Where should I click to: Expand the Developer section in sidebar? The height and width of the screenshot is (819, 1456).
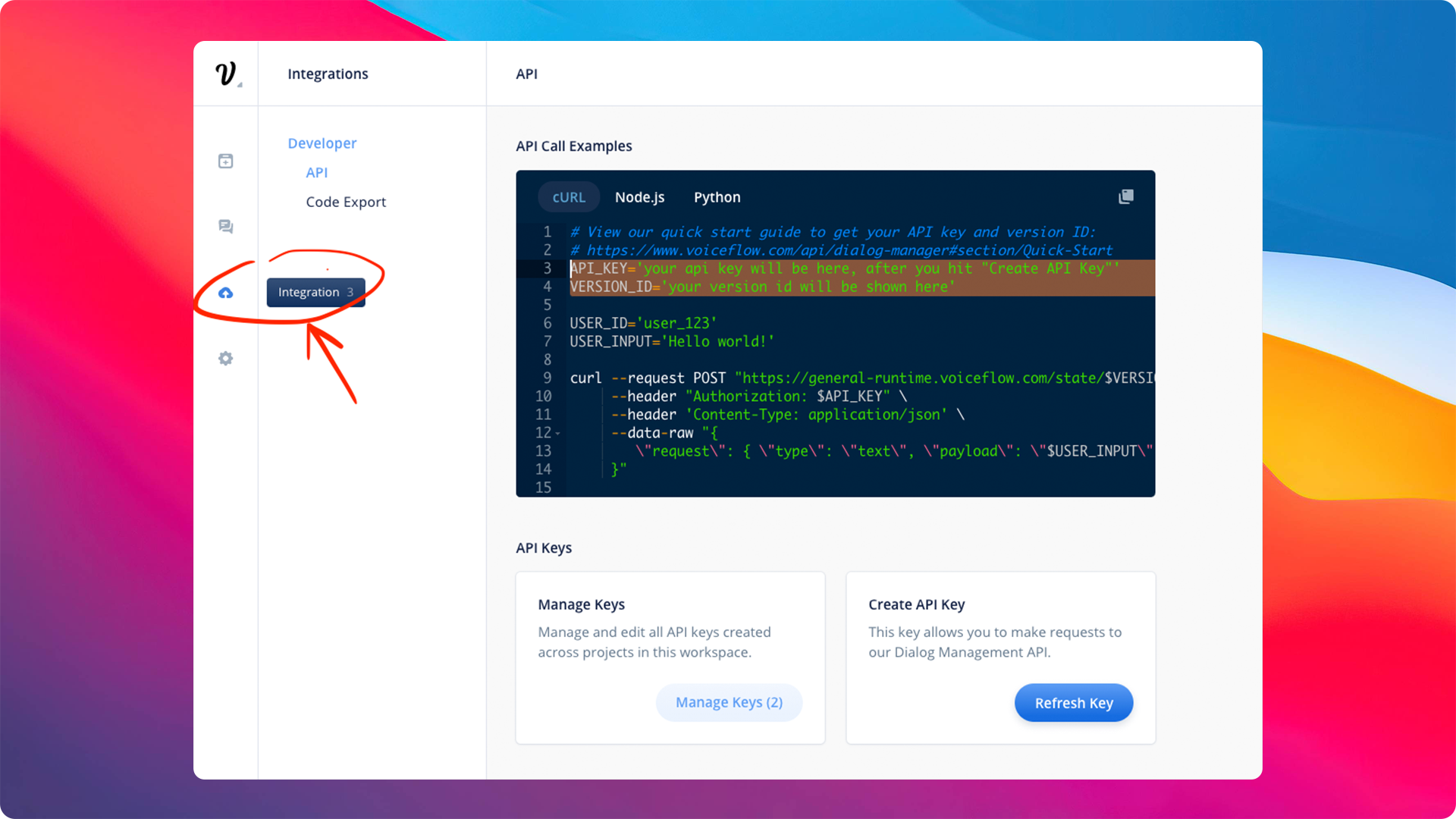point(322,142)
